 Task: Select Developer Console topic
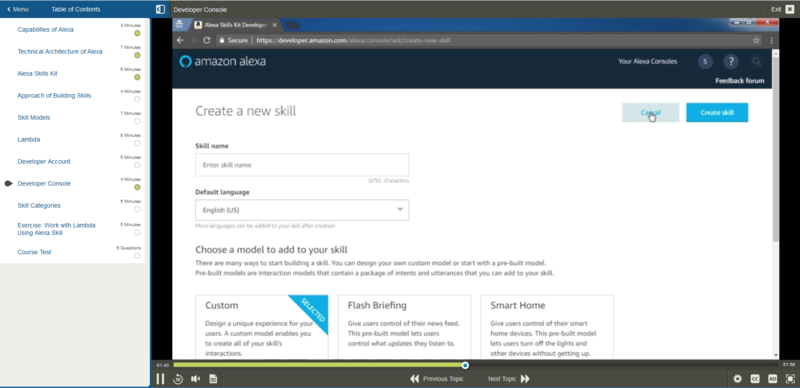[44, 183]
